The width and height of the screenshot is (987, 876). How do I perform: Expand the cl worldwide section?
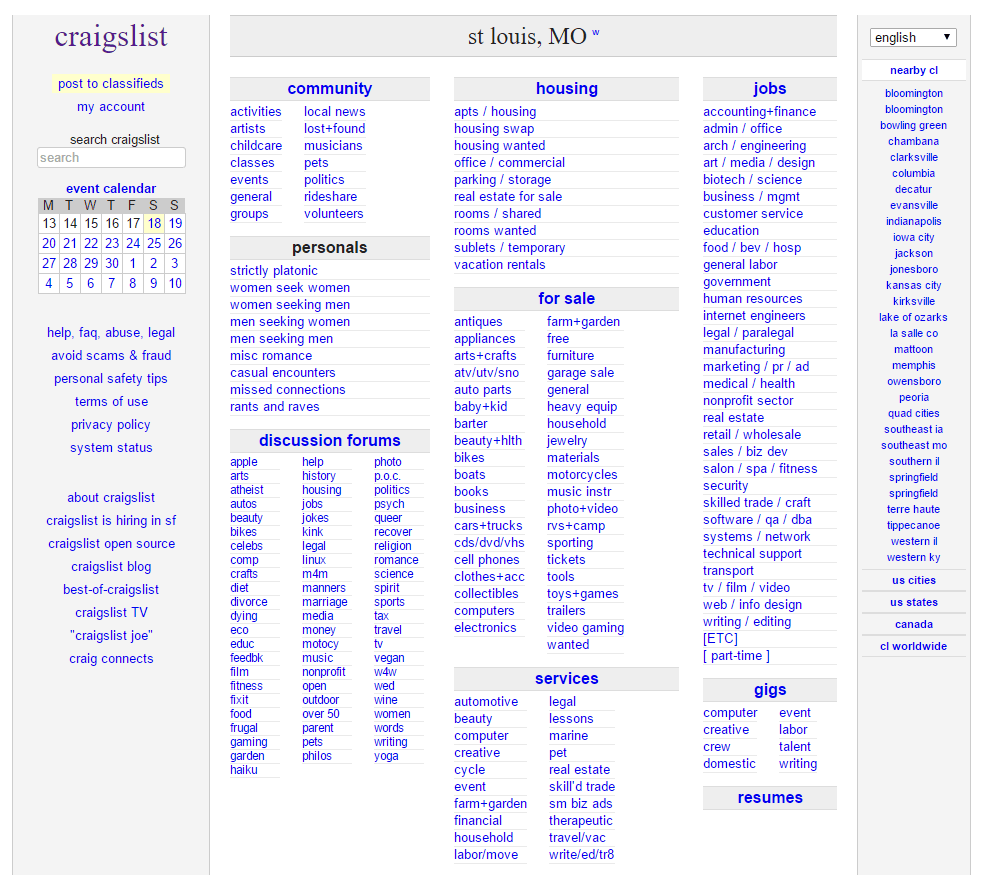tap(913, 646)
